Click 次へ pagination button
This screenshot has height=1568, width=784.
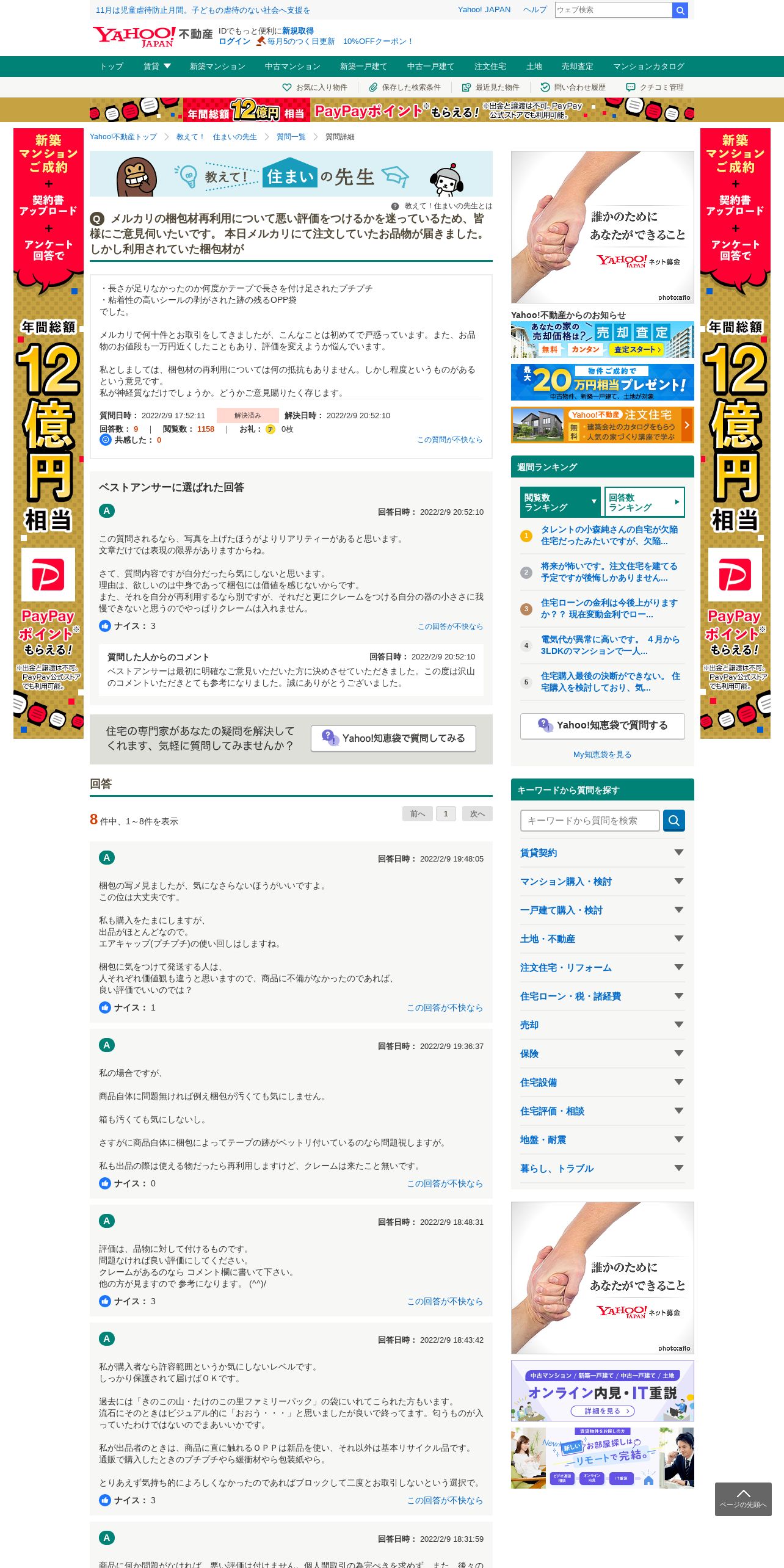pos(477,814)
